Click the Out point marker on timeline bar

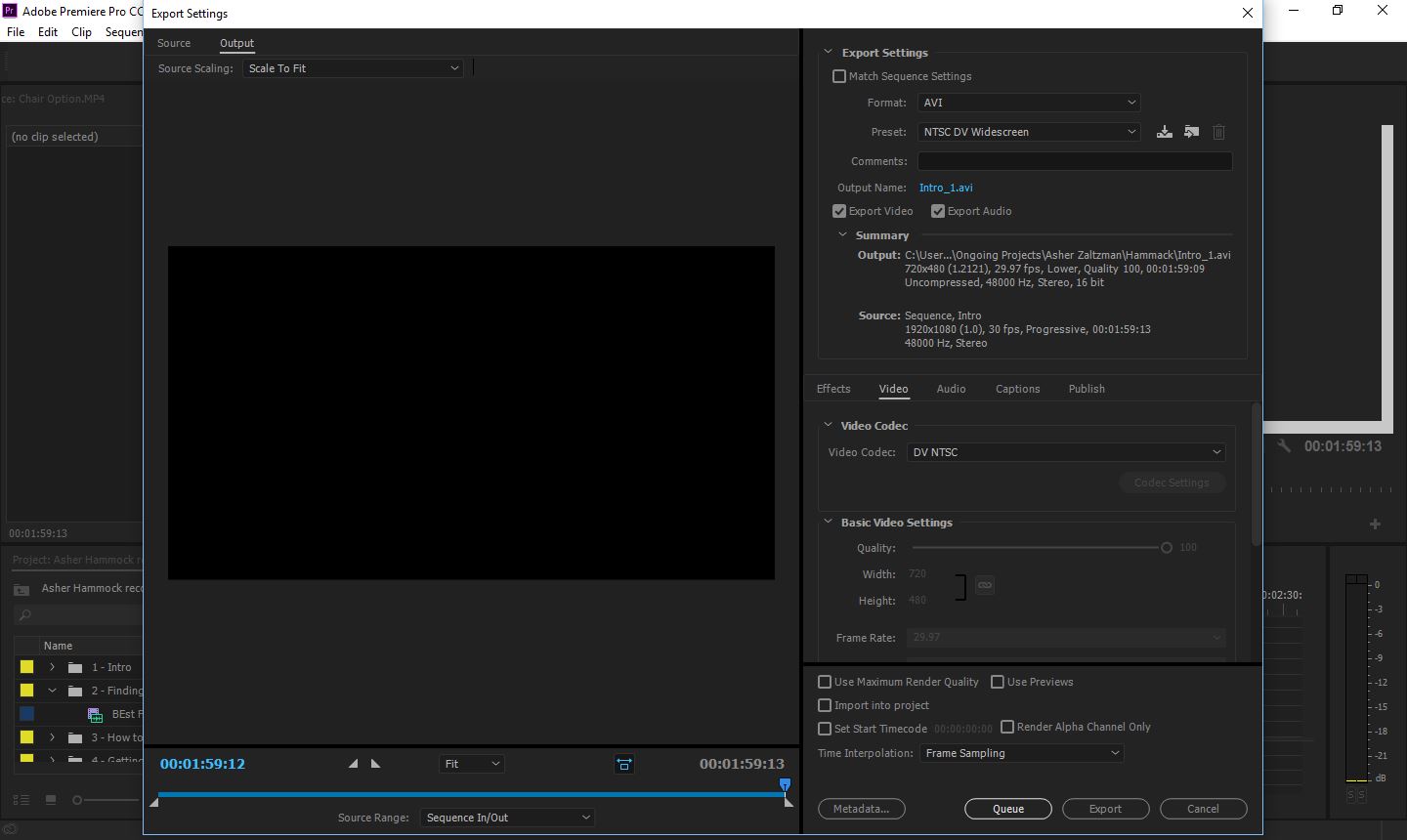(789, 802)
